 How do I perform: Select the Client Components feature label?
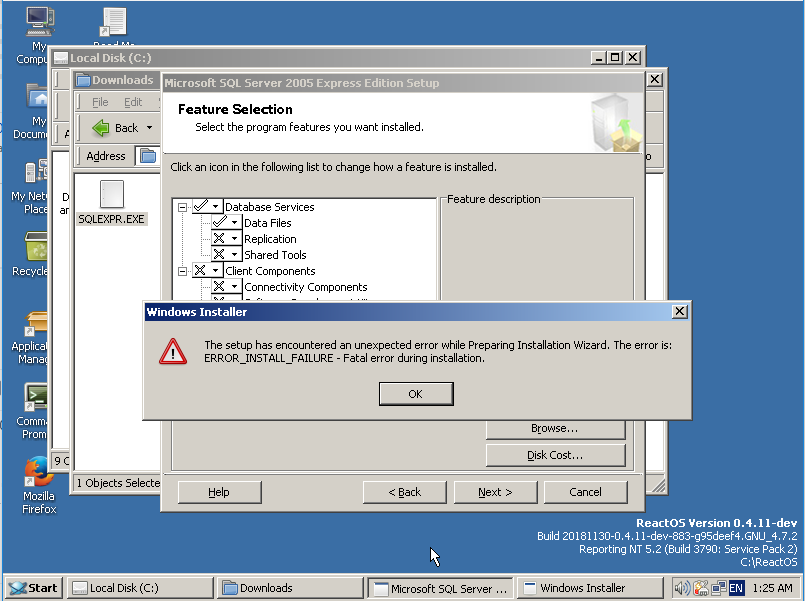pyautogui.click(x=270, y=270)
